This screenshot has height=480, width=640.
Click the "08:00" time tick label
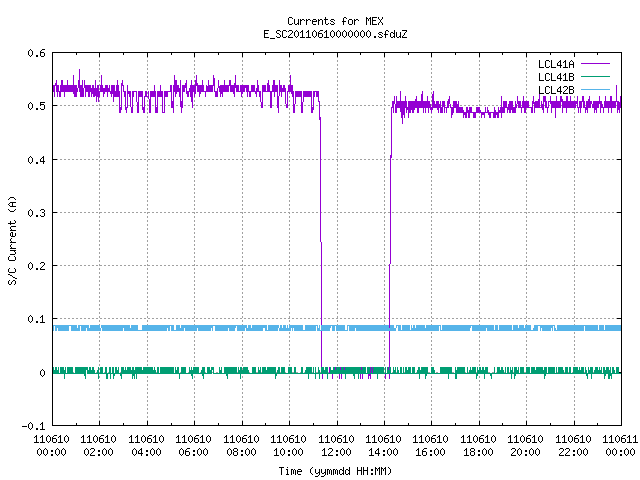click(241, 452)
